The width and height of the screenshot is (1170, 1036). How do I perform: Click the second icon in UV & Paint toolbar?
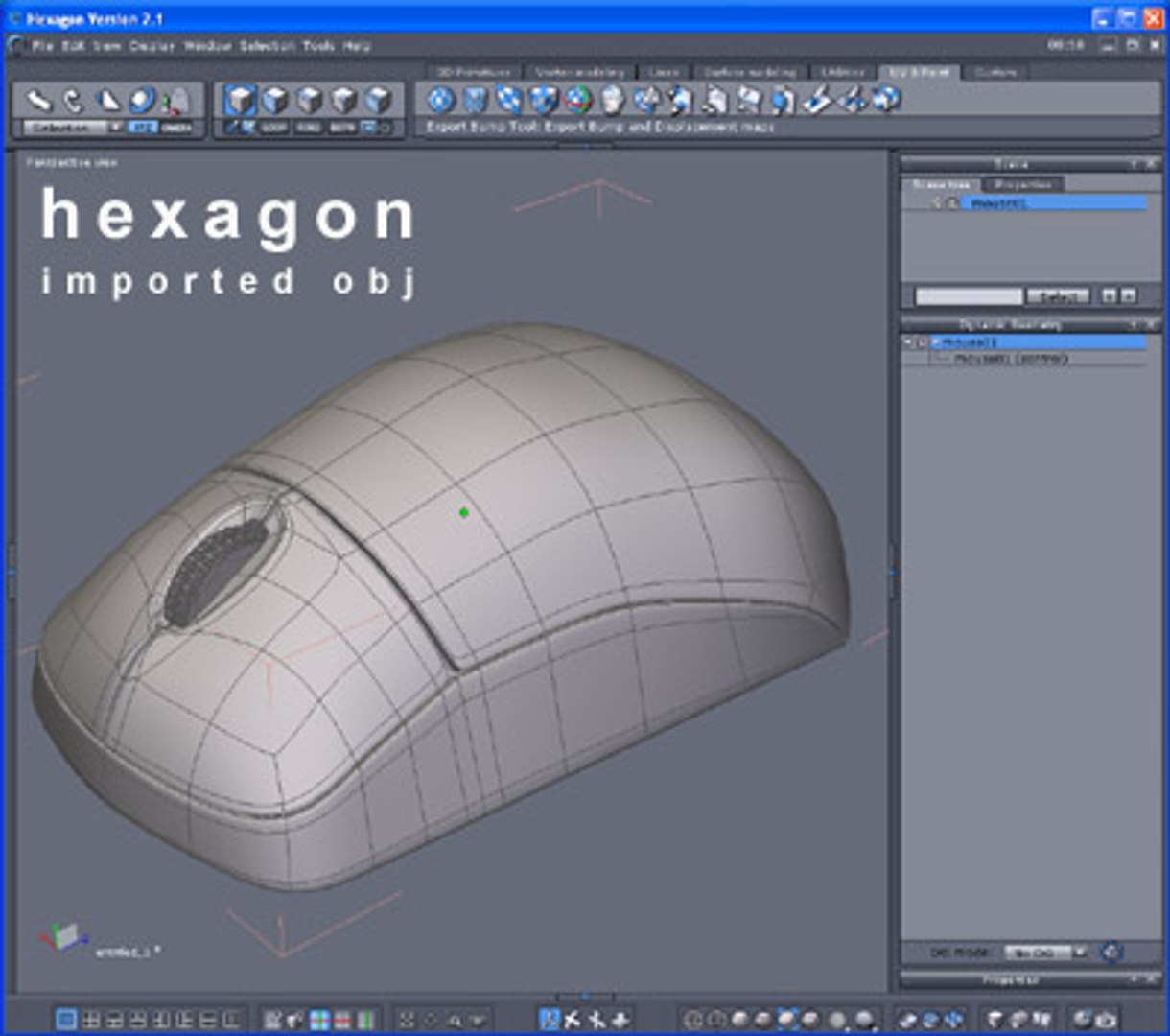[475, 99]
